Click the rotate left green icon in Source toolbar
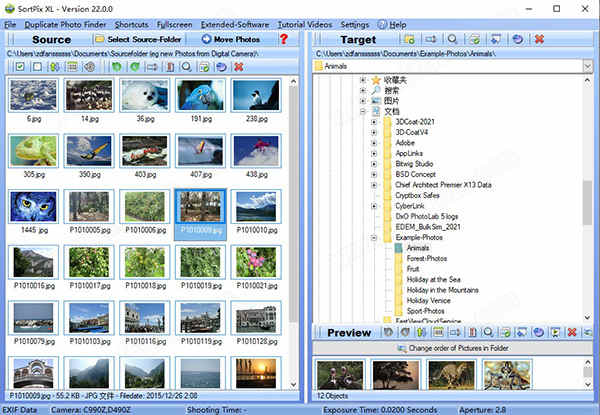The width and height of the screenshot is (600, 415). (117, 67)
